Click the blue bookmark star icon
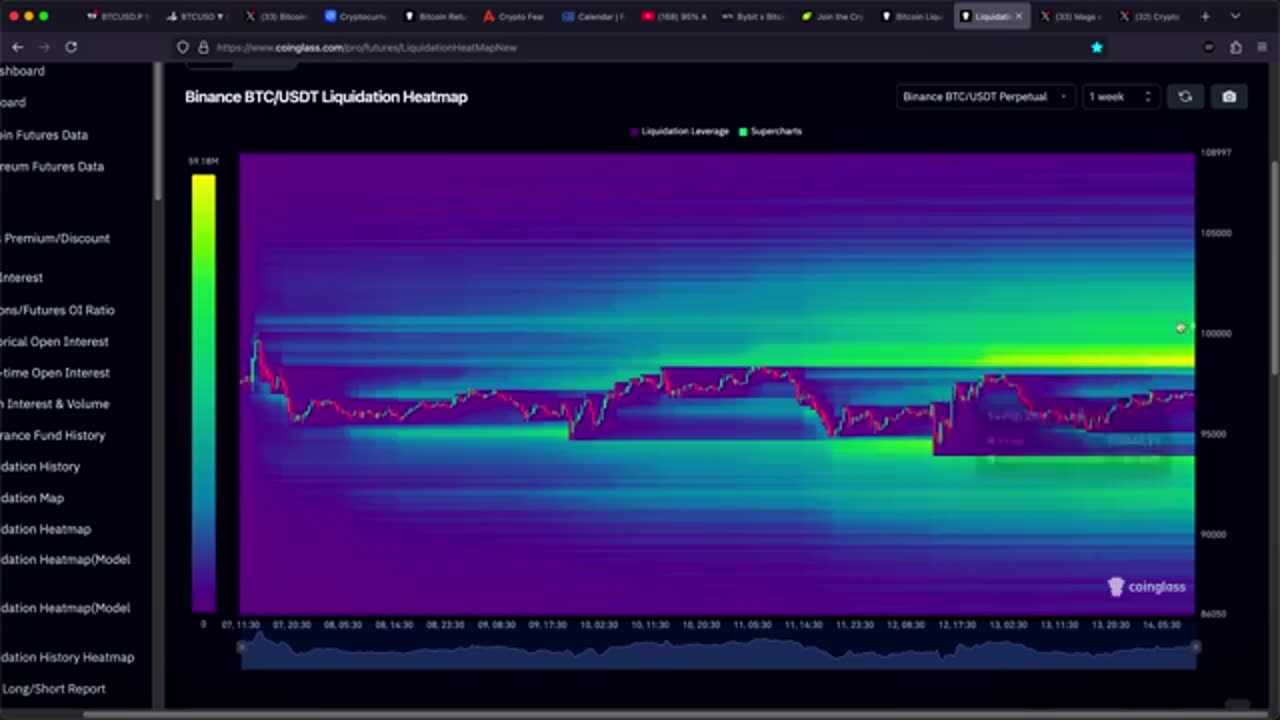Screen dimensions: 1280x720 point(1097,47)
